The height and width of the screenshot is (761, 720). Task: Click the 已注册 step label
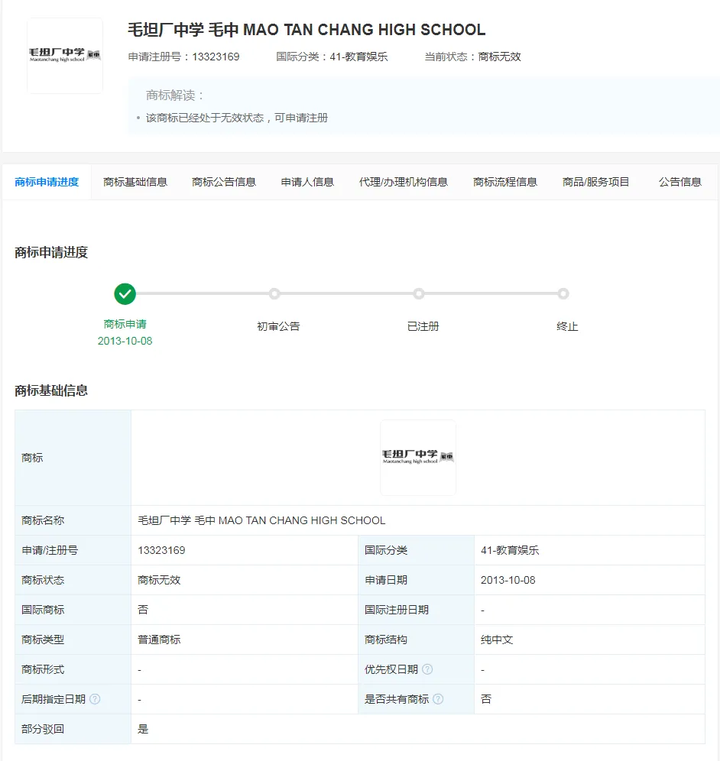[x=423, y=327]
